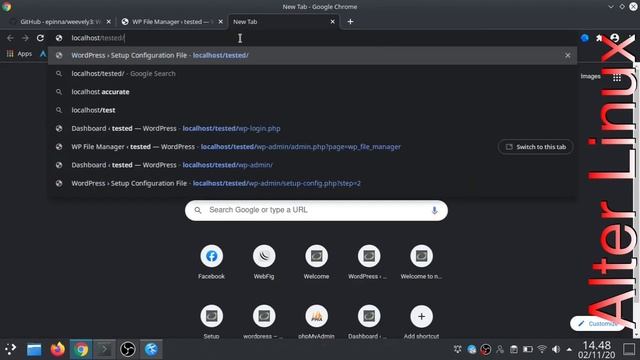Open the Dashboard wp-login.php suggestion
The height and width of the screenshot is (360, 640).
pyautogui.click(x=312, y=129)
